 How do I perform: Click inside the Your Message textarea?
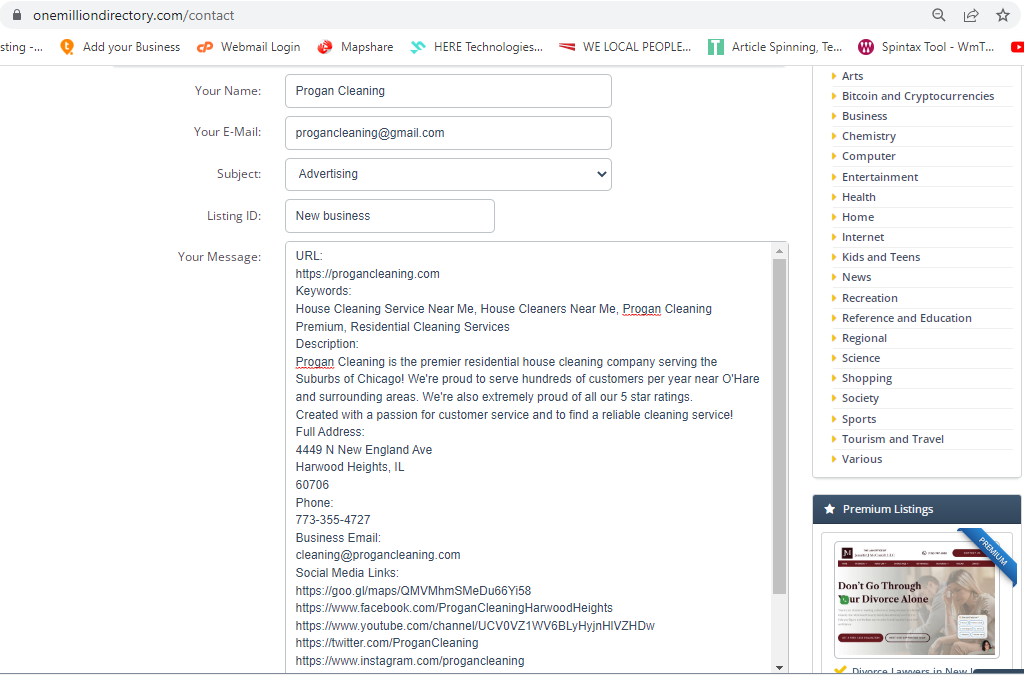[x=528, y=457]
